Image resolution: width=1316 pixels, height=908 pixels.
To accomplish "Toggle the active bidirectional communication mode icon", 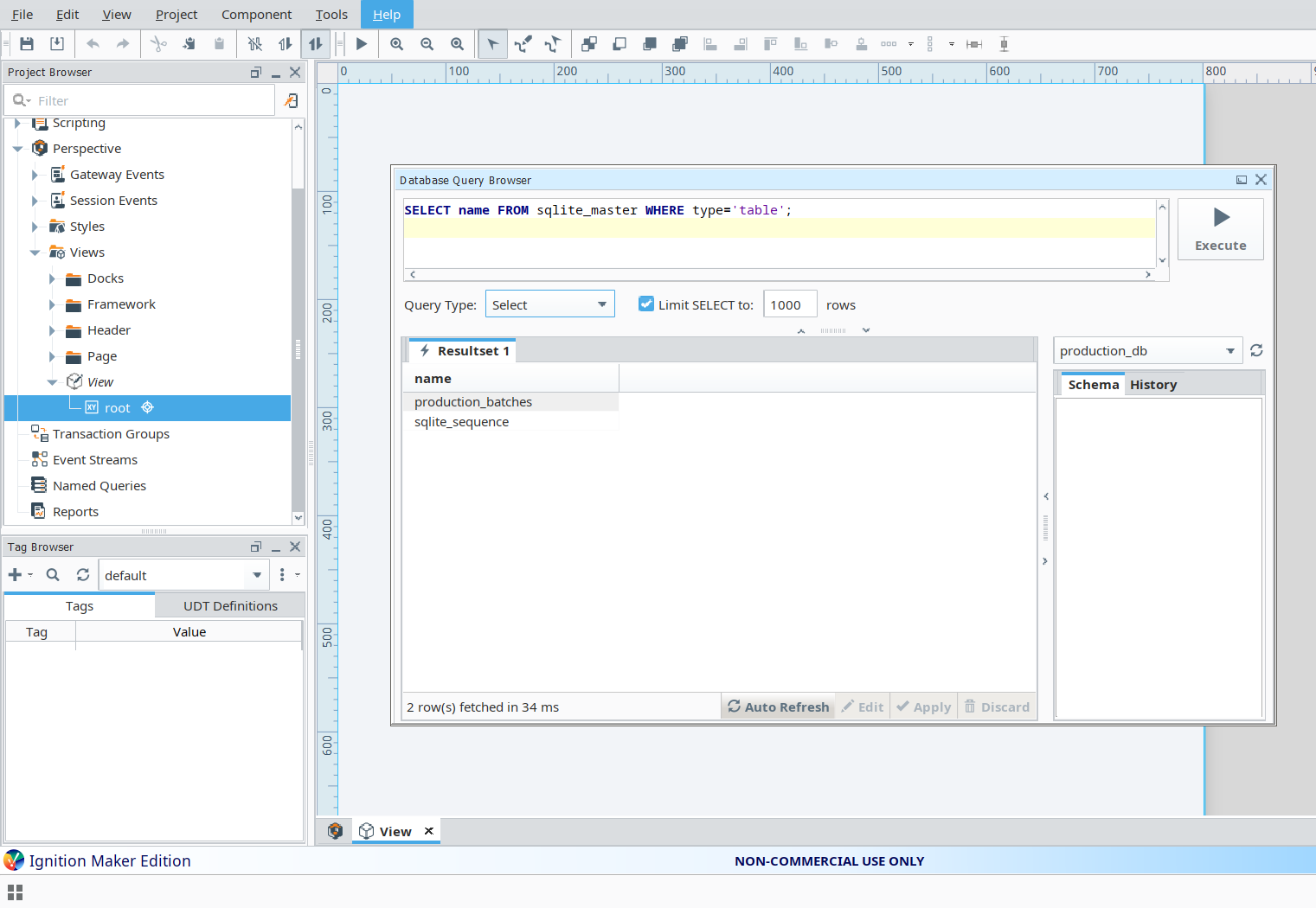I will tap(315, 44).
